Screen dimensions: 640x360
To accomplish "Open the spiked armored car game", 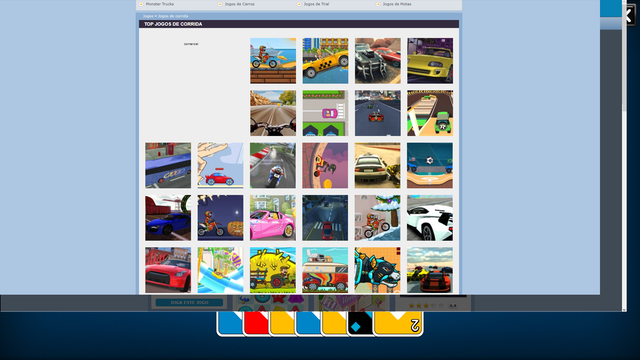I will pos(378,61).
